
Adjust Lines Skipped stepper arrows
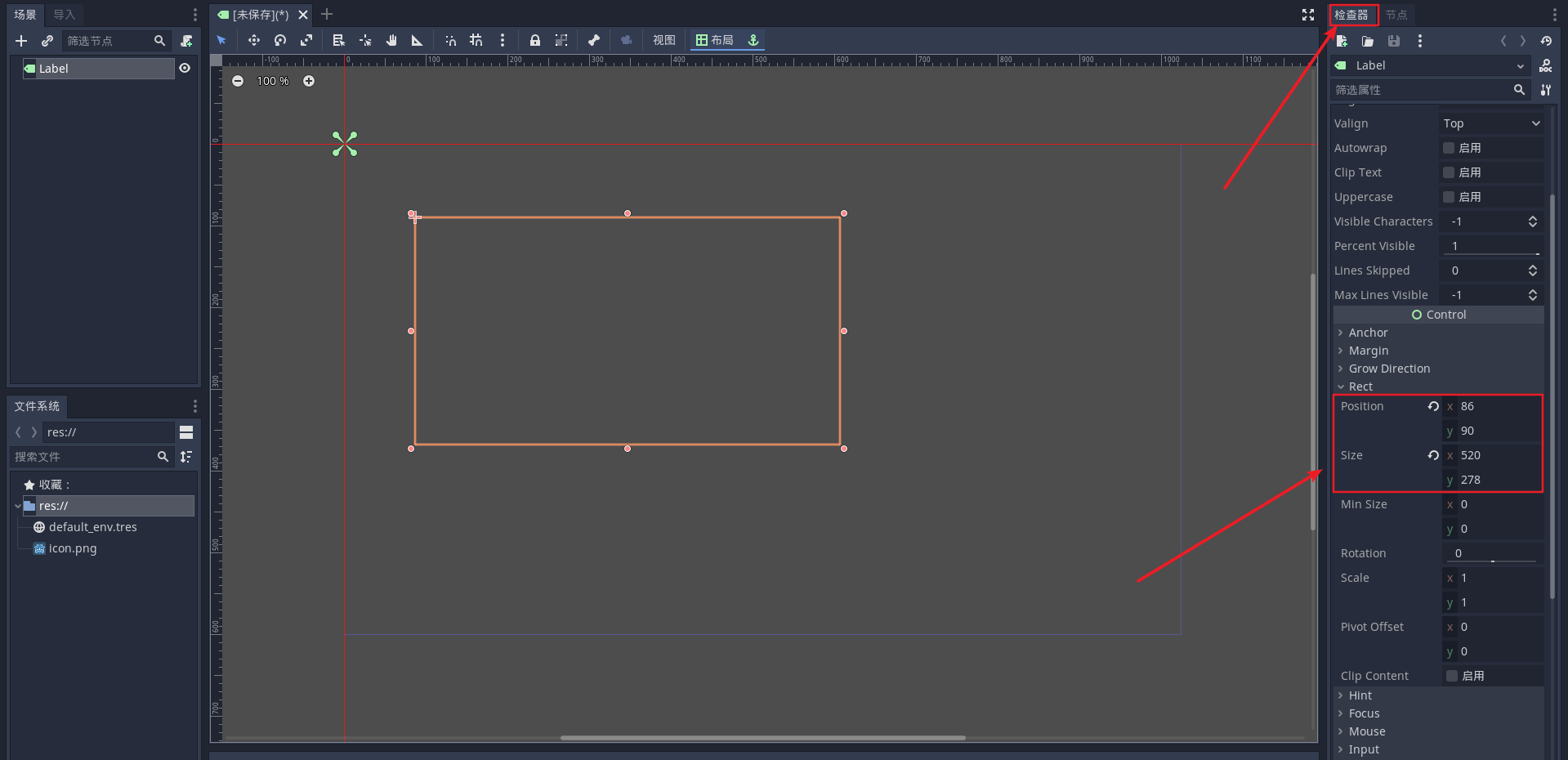tap(1533, 270)
